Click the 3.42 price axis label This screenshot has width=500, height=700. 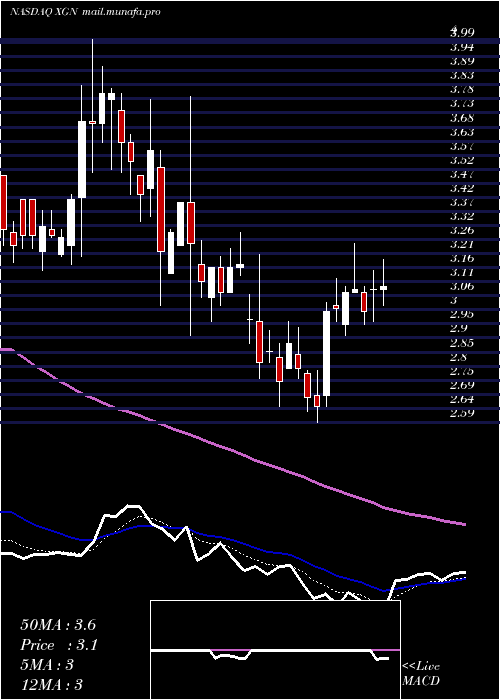pyautogui.click(x=462, y=188)
